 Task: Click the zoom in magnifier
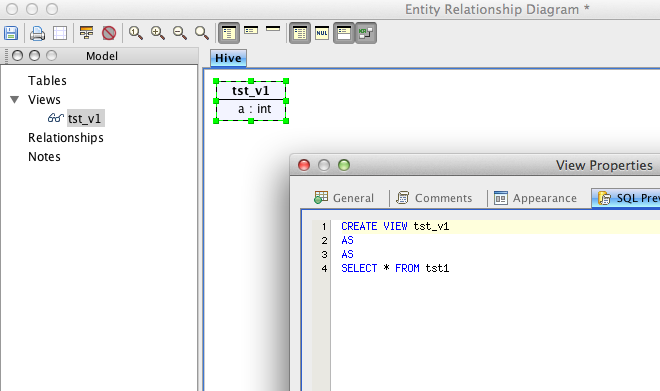pyautogui.click(x=158, y=33)
